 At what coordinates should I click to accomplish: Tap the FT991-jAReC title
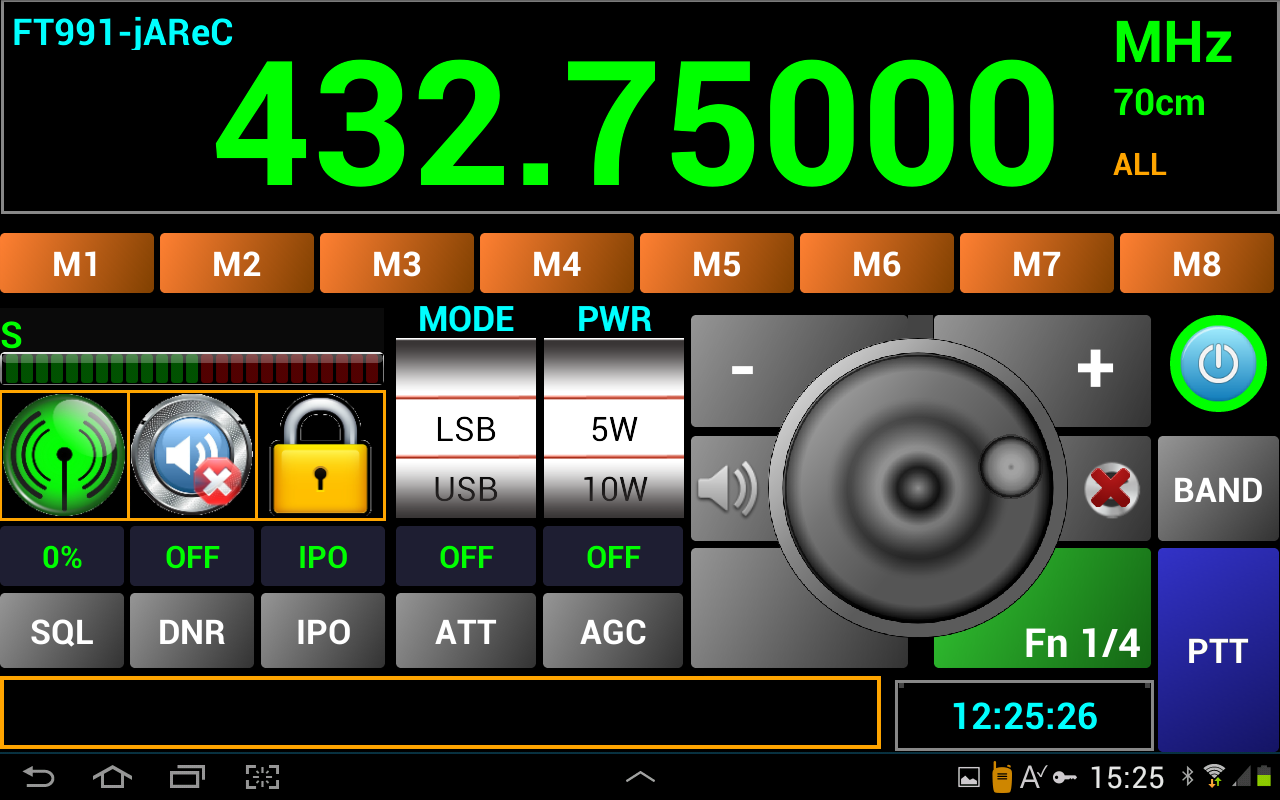[122, 33]
